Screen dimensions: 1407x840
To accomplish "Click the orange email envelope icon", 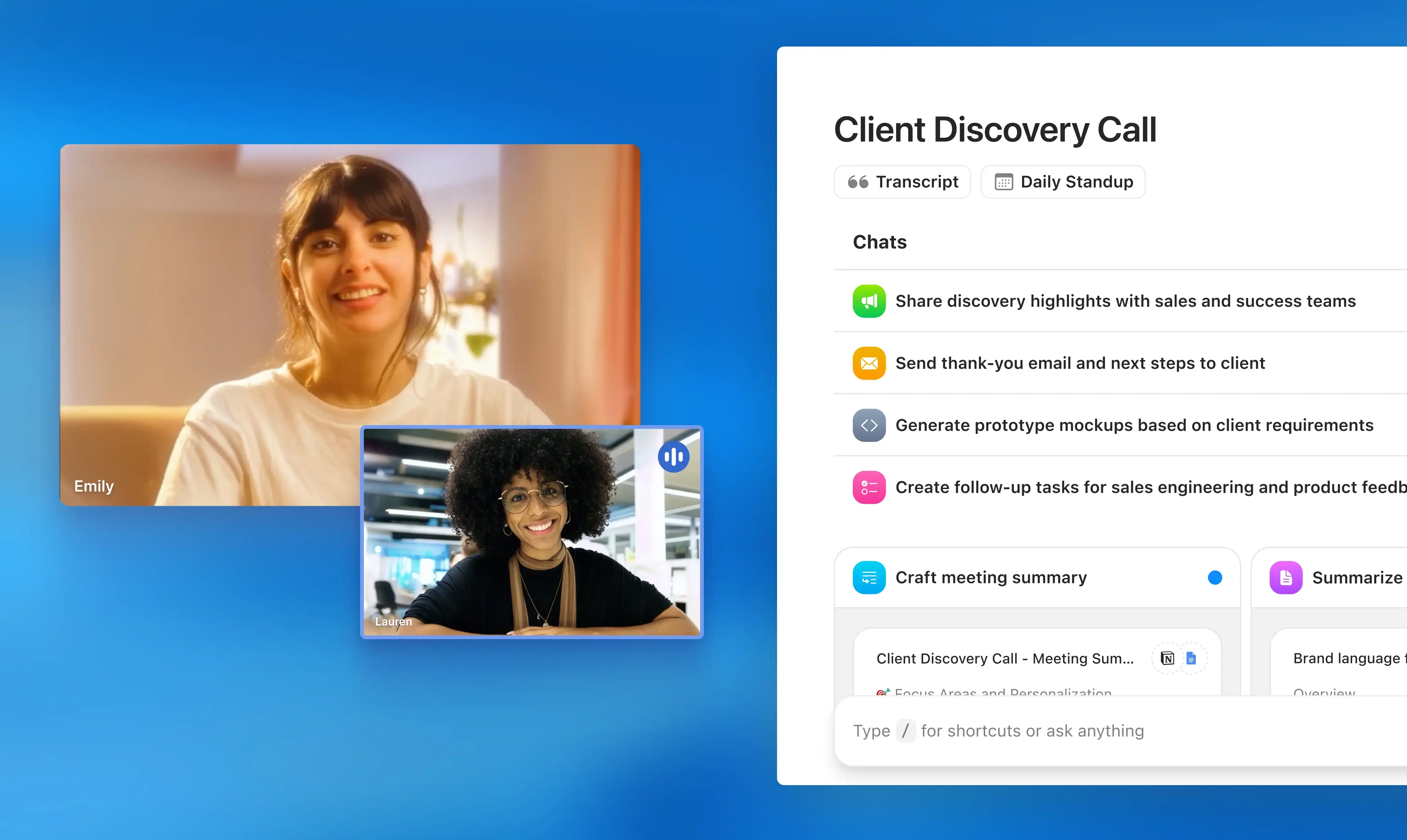I will coord(869,363).
